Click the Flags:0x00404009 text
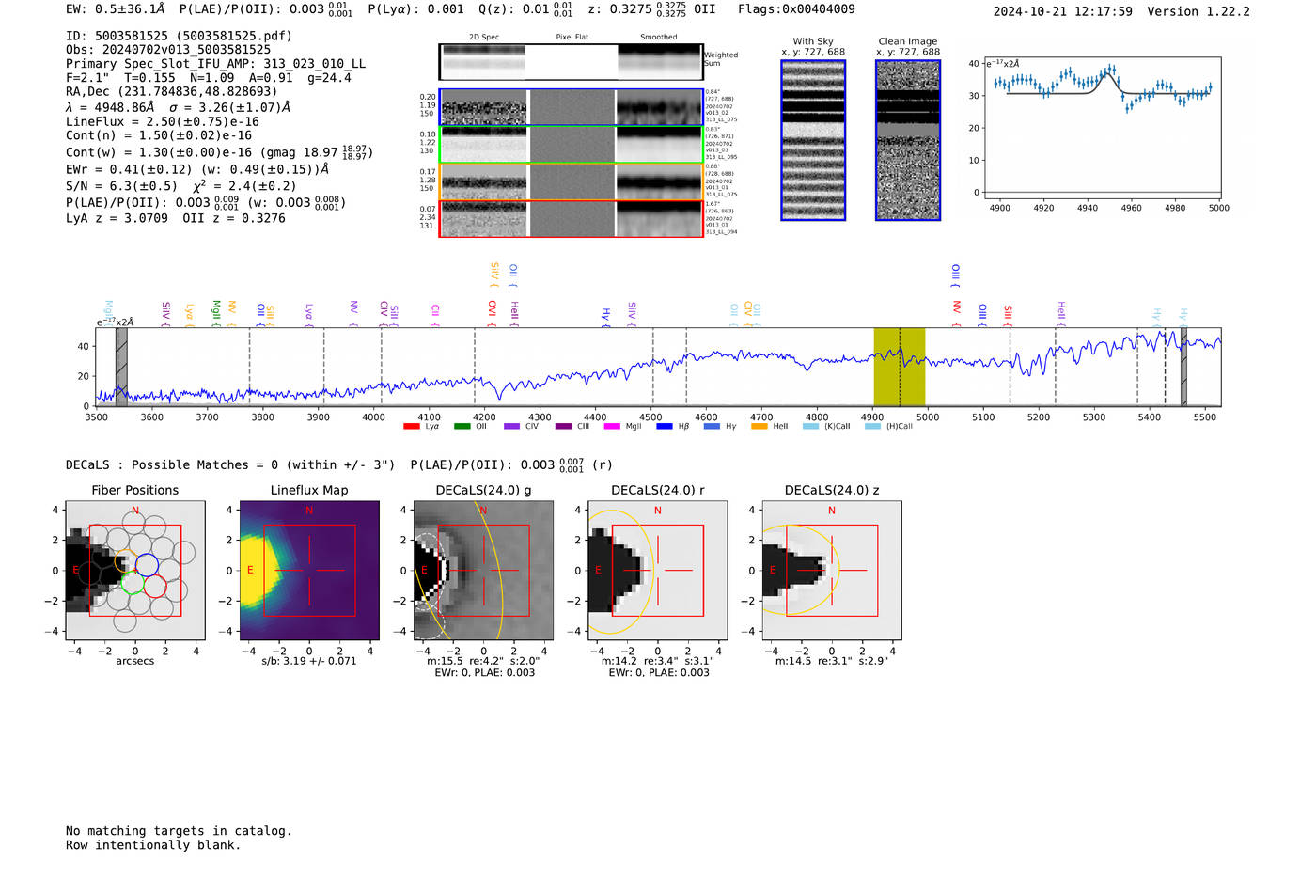Image resolution: width=1316 pixels, height=896 pixels. [796, 9]
